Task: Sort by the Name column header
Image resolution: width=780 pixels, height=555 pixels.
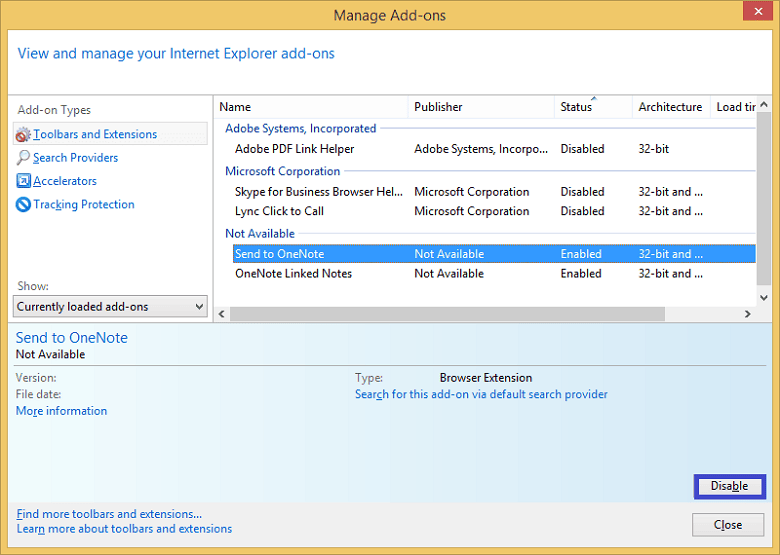Action: [311, 107]
